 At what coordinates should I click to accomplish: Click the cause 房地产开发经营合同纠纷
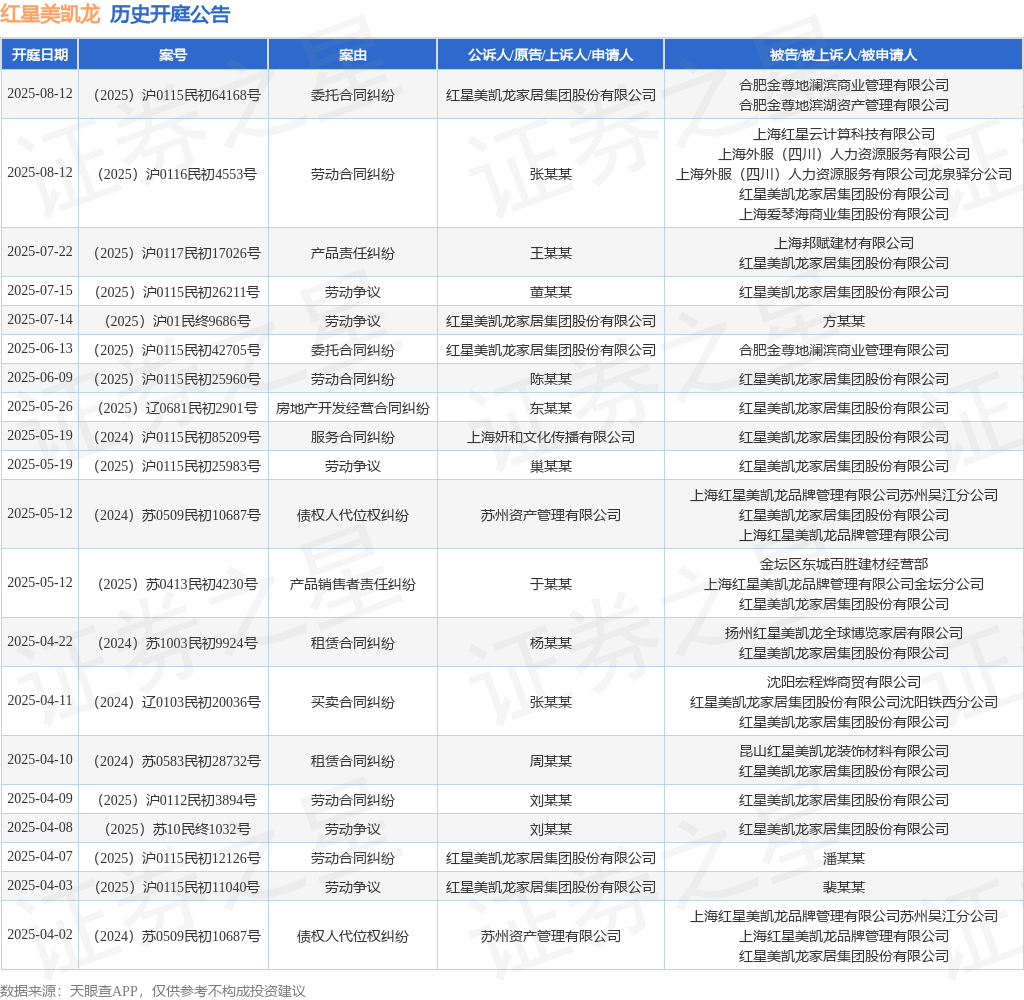pos(353,408)
